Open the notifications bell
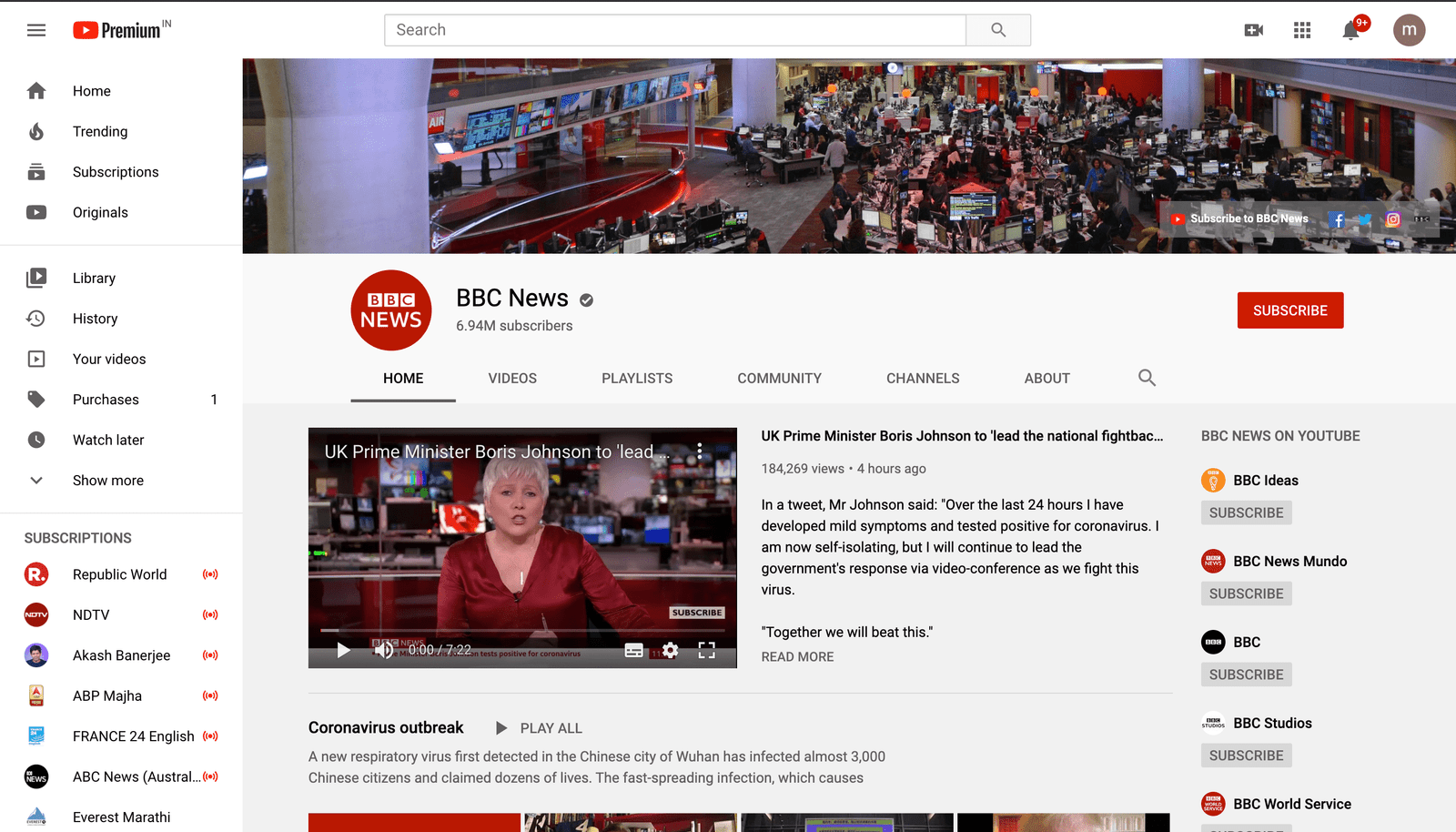1456x832 pixels. (1351, 30)
